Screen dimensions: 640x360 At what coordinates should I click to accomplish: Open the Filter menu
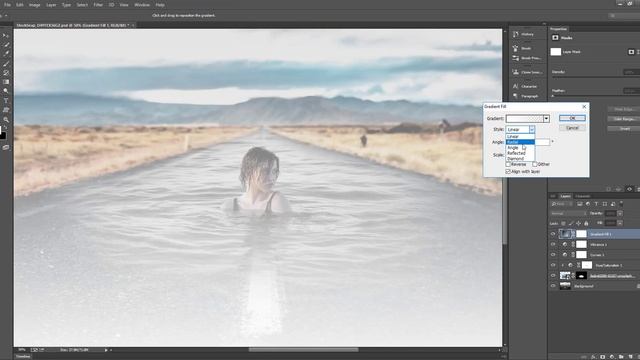(x=98, y=5)
